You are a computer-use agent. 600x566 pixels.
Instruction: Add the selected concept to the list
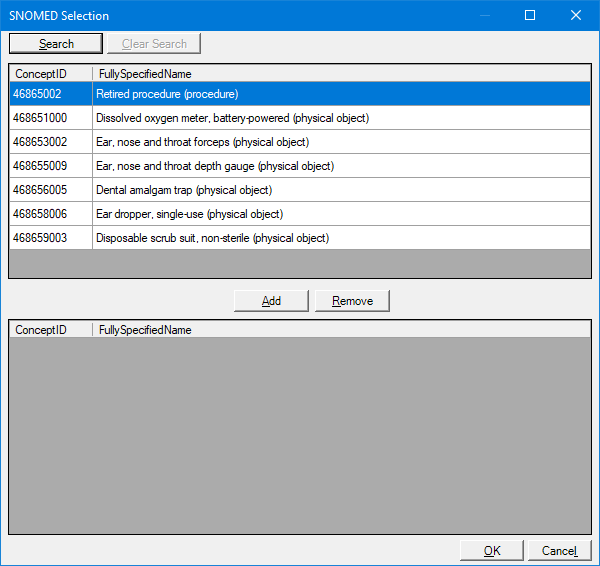(271, 301)
